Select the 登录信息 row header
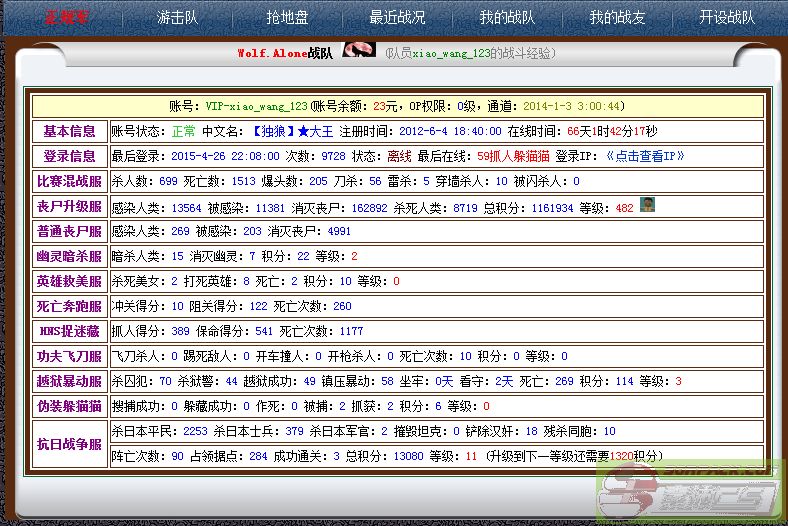The image size is (788, 526). click(x=69, y=156)
